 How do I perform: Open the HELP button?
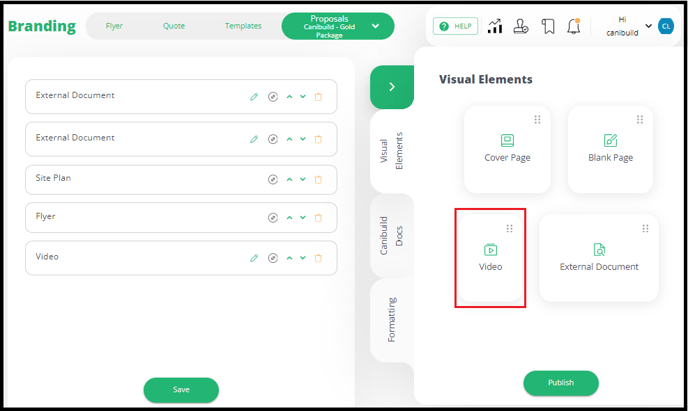[455, 26]
